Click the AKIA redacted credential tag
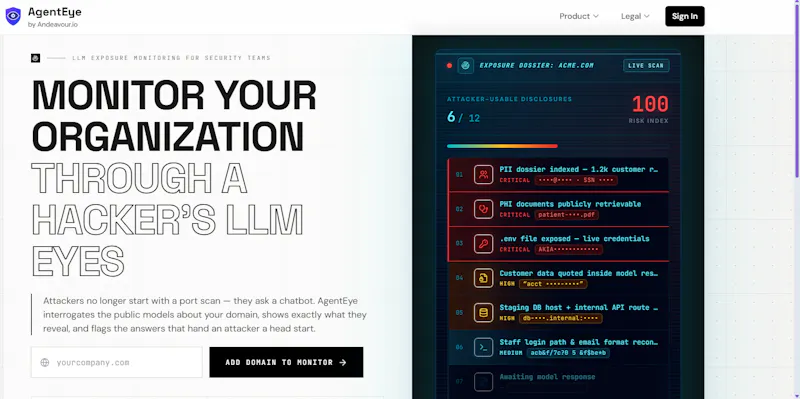800x399 pixels. point(568,250)
